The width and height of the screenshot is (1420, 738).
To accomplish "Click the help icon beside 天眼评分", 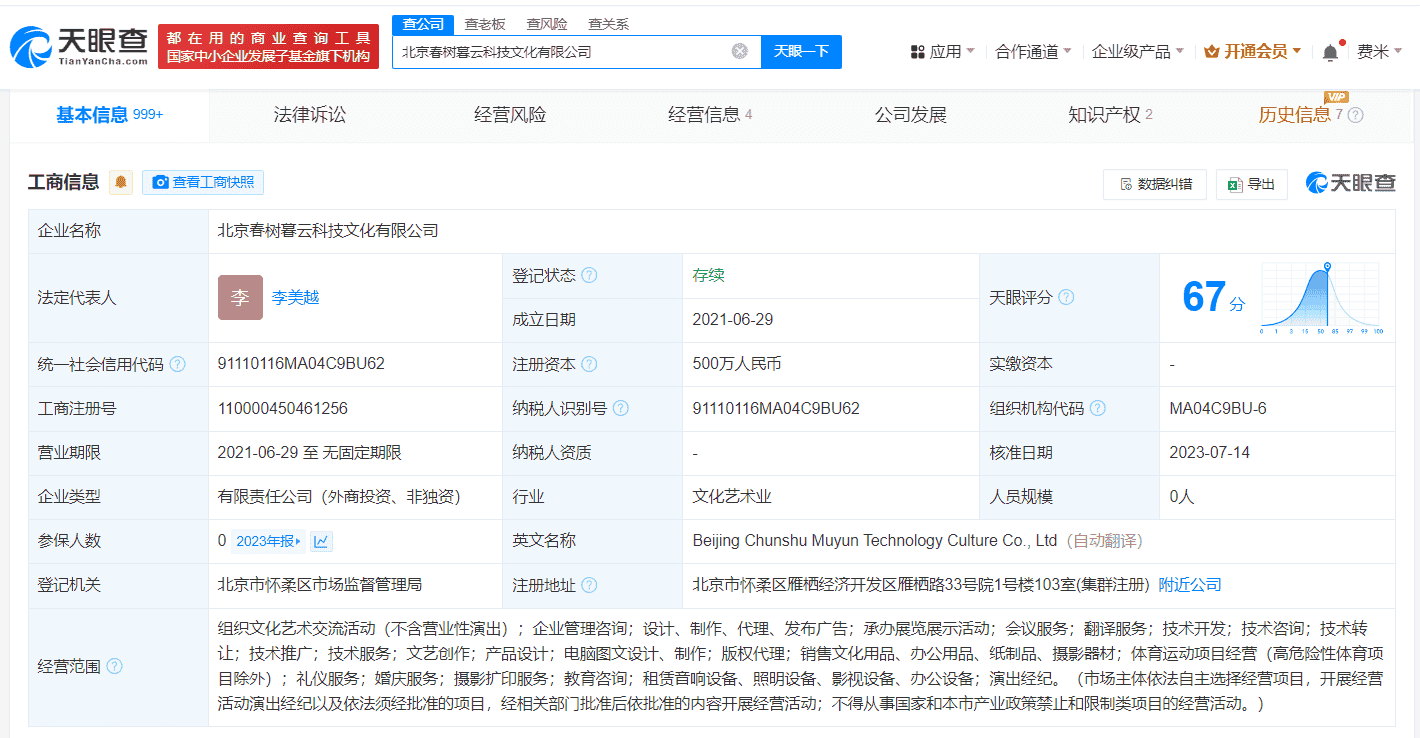I will tap(1066, 296).
